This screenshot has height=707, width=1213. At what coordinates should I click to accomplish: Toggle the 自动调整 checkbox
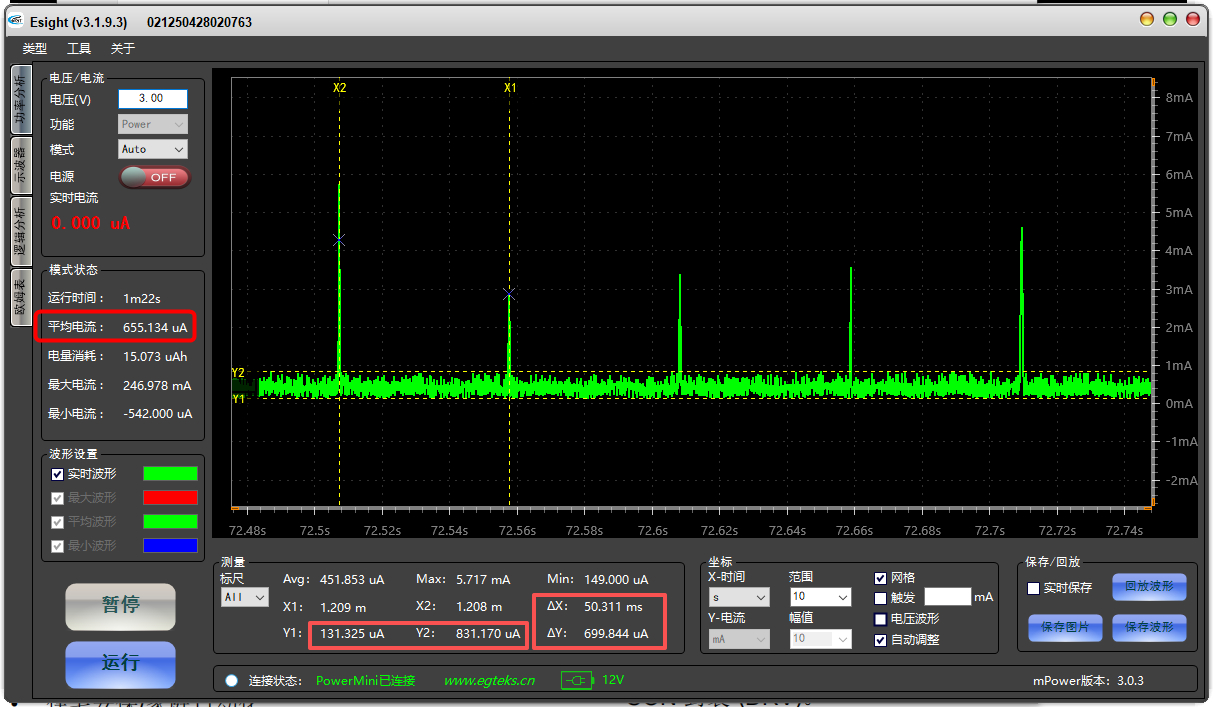881,640
